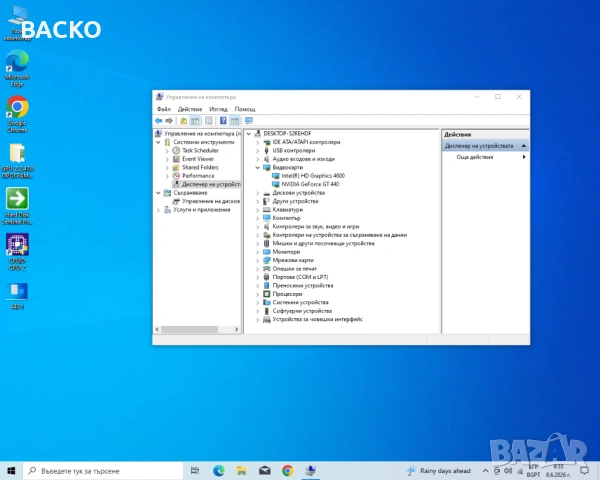600x480 pixels.
Task: Open the Изглед menu
Action: [x=218, y=109]
